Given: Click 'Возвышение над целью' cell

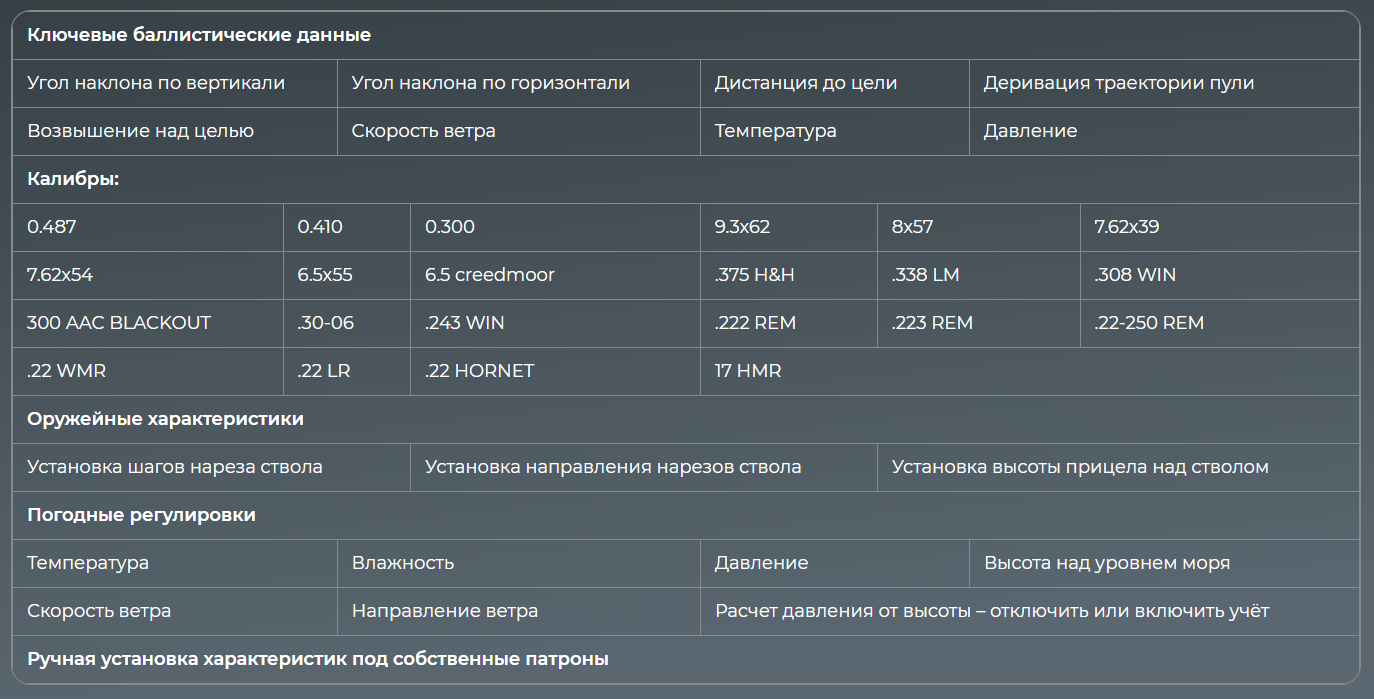Looking at the screenshot, I should pyautogui.click(x=141, y=131).
